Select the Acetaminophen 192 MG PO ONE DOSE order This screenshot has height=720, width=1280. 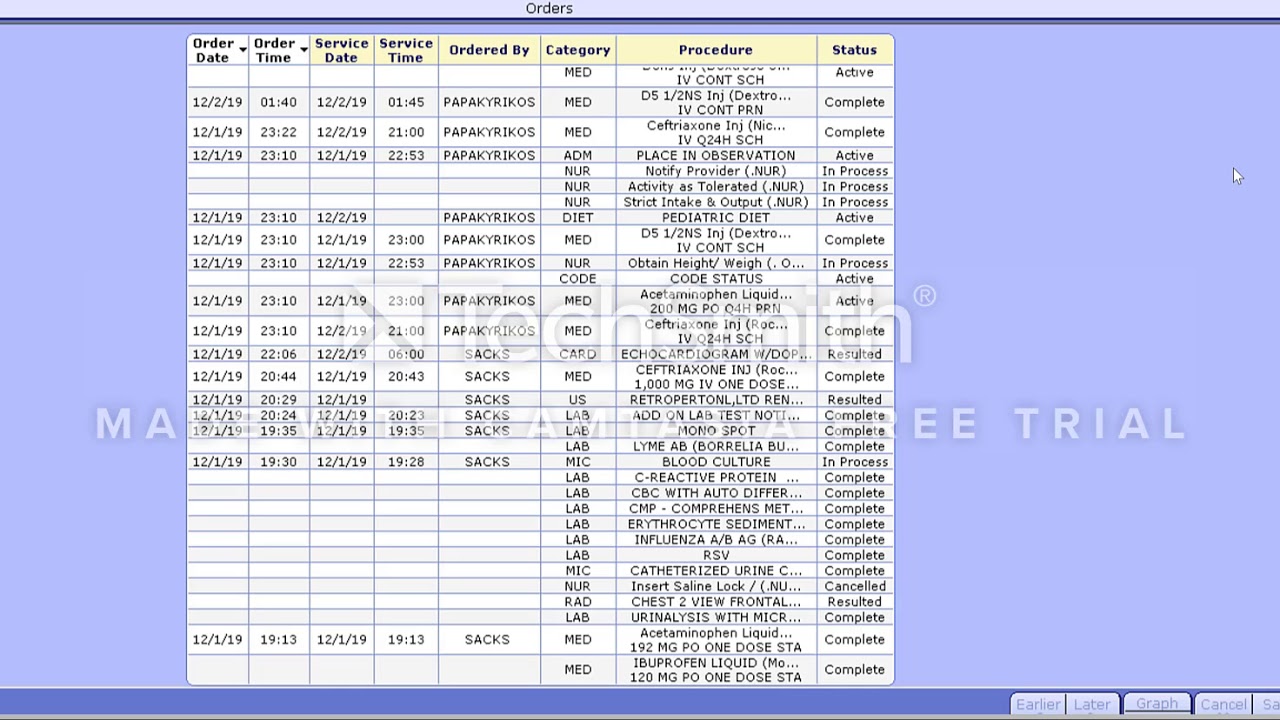pos(716,640)
